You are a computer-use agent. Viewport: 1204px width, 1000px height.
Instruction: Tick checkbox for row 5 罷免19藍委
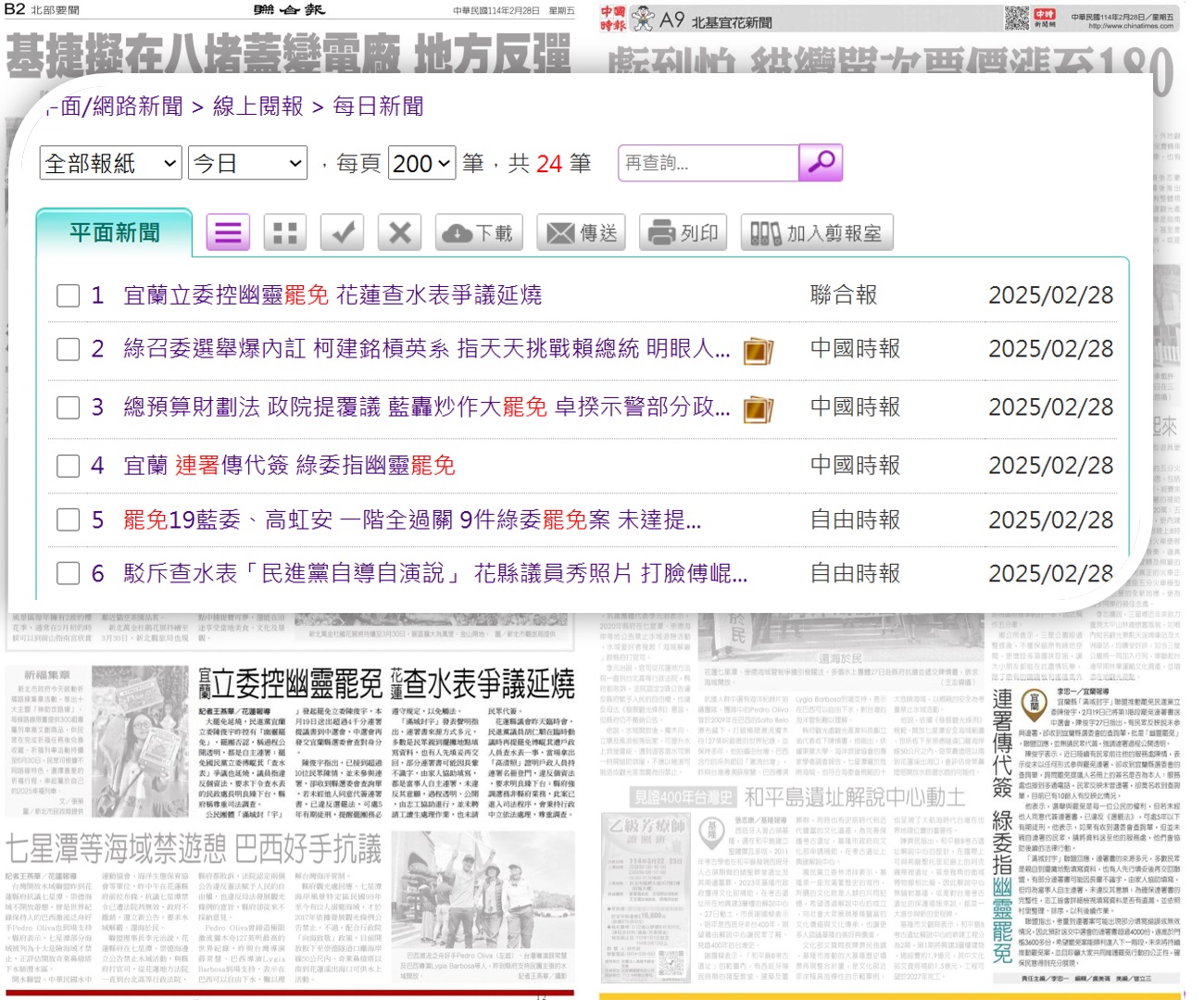pyautogui.click(x=68, y=519)
